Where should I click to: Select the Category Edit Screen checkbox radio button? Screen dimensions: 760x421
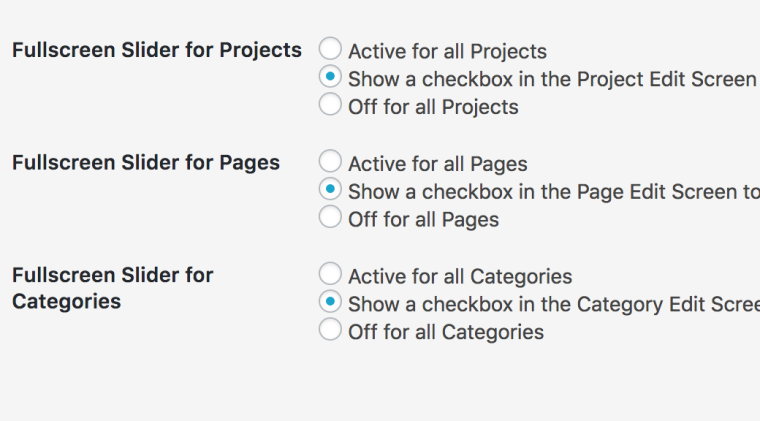330,303
